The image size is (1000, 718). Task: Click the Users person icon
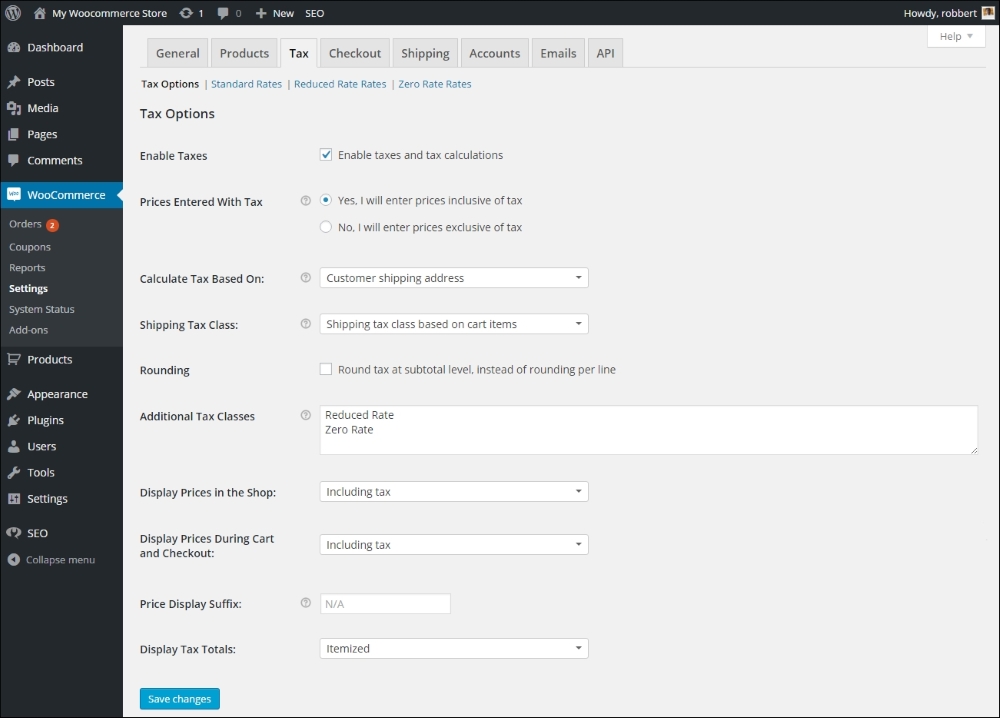pos(13,446)
